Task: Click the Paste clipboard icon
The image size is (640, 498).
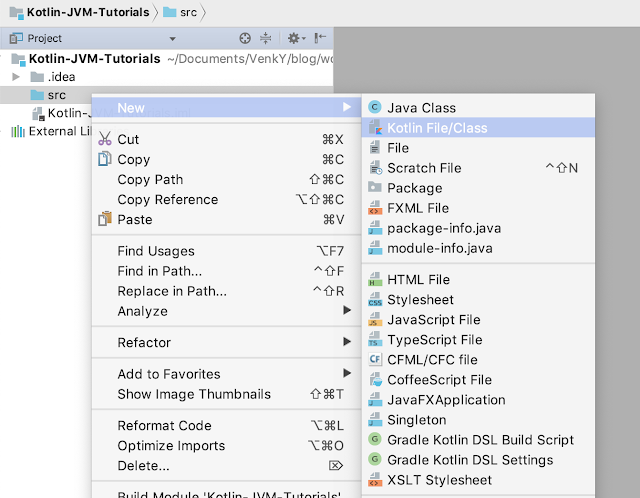Action: click(104, 219)
